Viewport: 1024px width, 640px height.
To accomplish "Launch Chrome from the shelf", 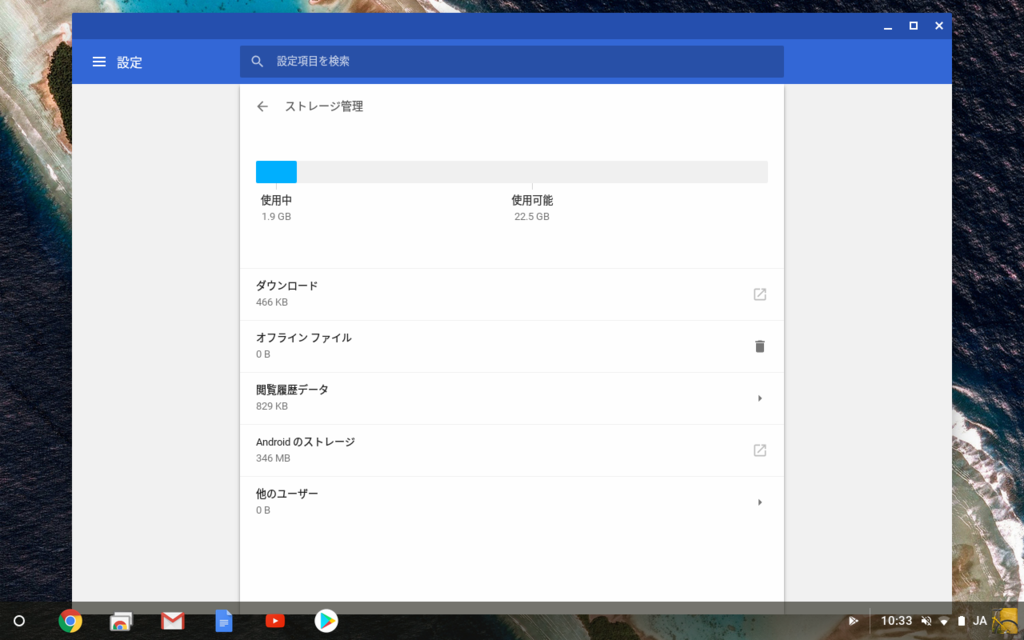I will pos(70,621).
